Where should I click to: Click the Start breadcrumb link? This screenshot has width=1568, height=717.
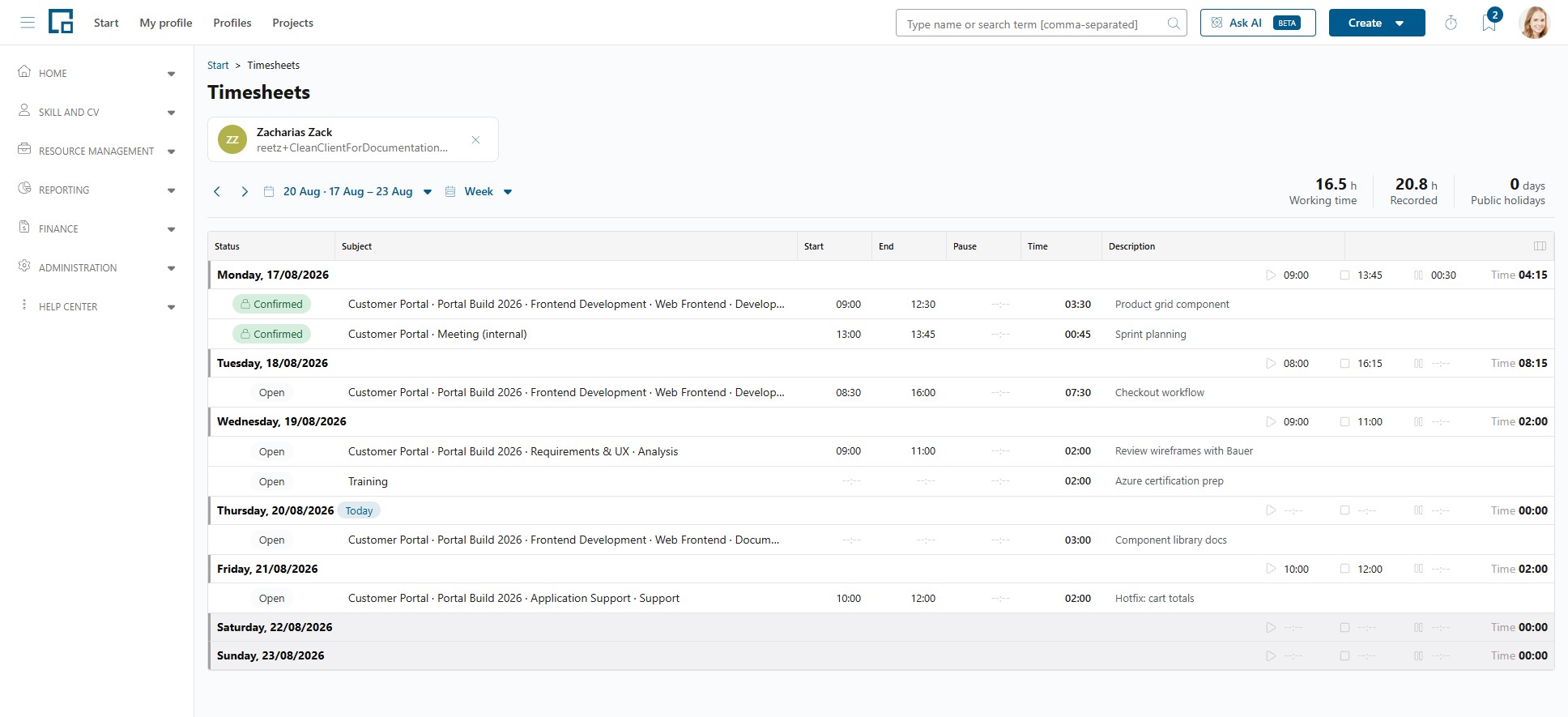(218, 65)
